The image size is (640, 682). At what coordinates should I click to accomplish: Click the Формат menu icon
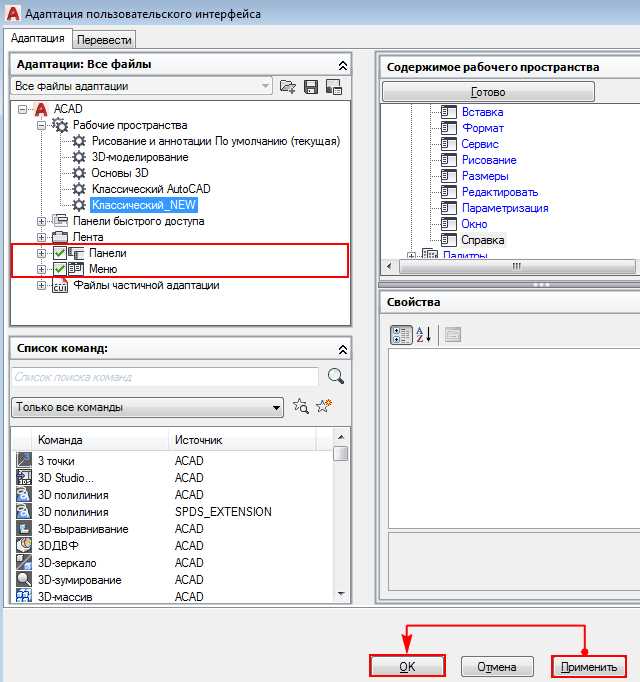(449, 128)
